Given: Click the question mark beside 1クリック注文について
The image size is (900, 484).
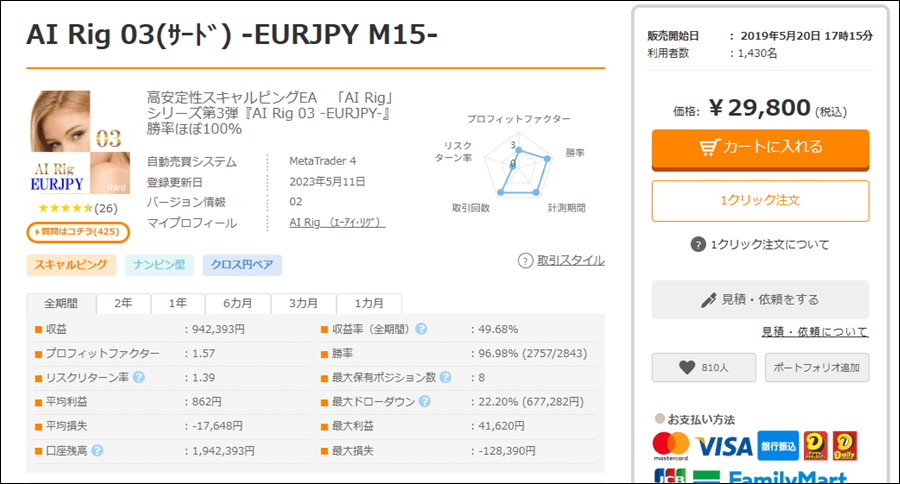Looking at the screenshot, I should (698, 245).
